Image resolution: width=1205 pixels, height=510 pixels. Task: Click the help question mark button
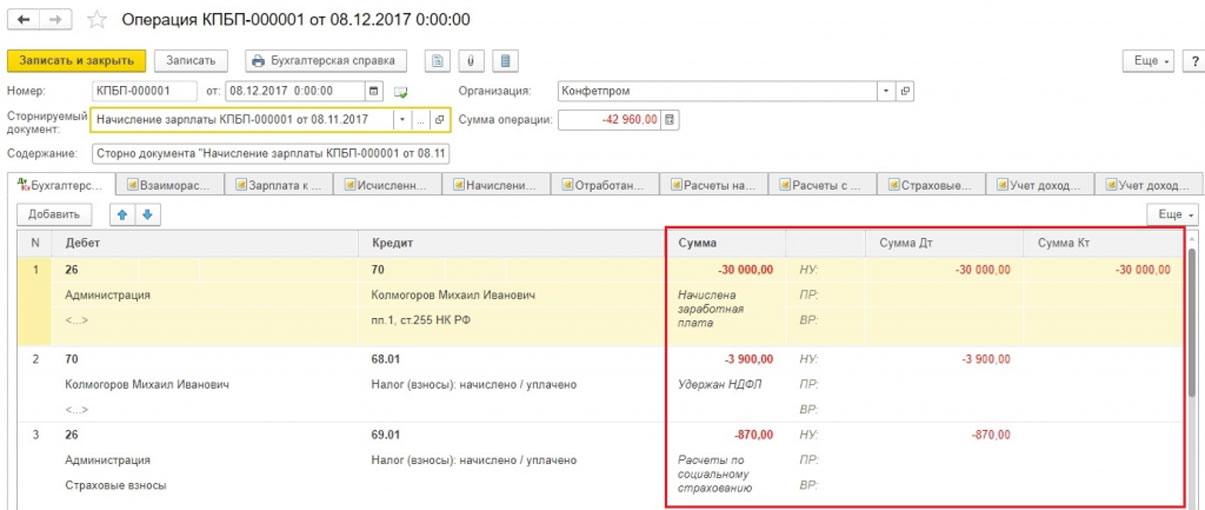click(1192, 61)
